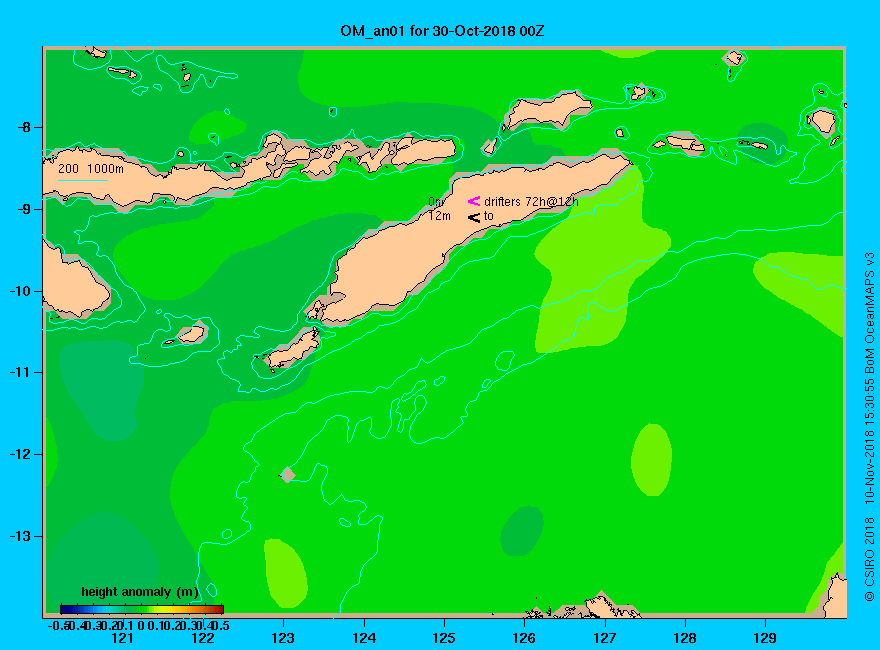Click the black arrow beside 'to'
The image size is (880, 650).
point(474,217)
